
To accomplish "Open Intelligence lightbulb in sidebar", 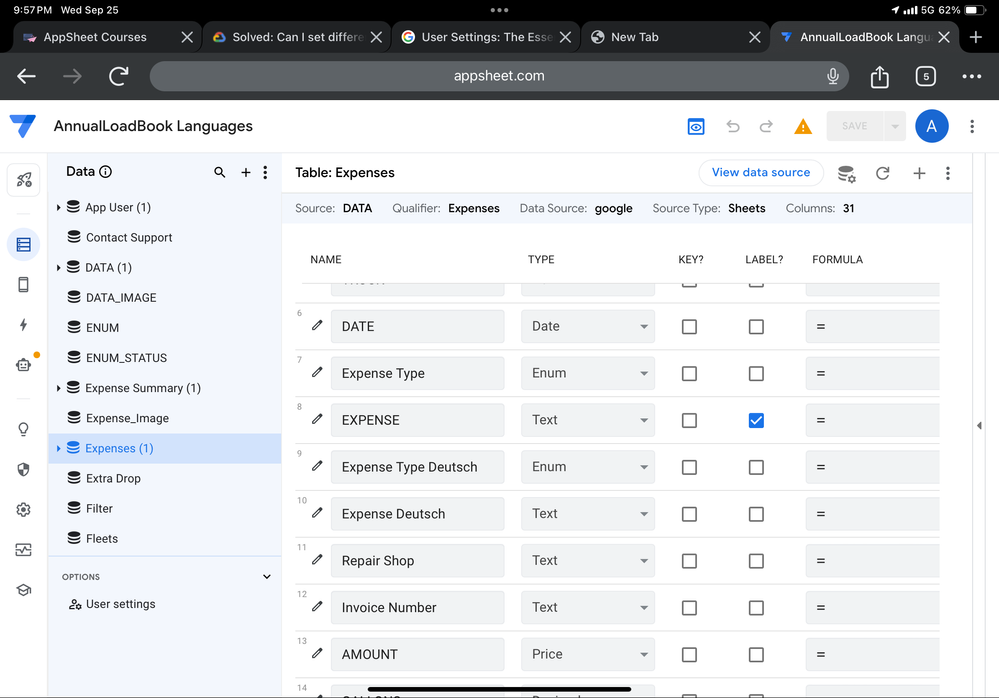I will (24, 429).
